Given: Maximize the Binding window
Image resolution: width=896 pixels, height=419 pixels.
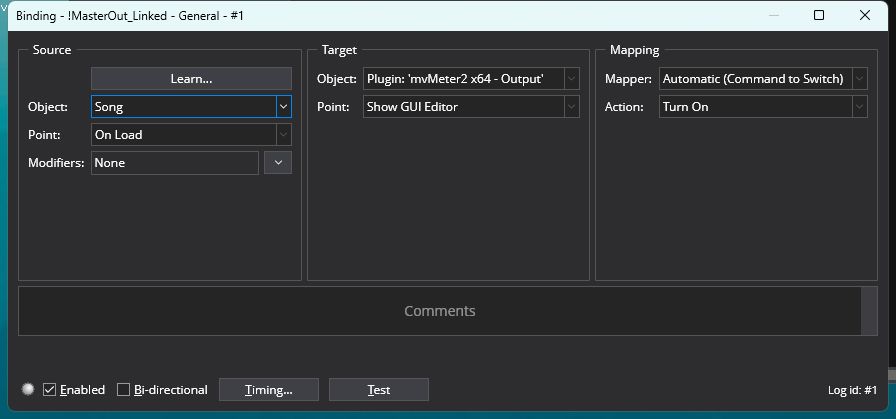Looking at the screenshot, I should coord(819,15).
